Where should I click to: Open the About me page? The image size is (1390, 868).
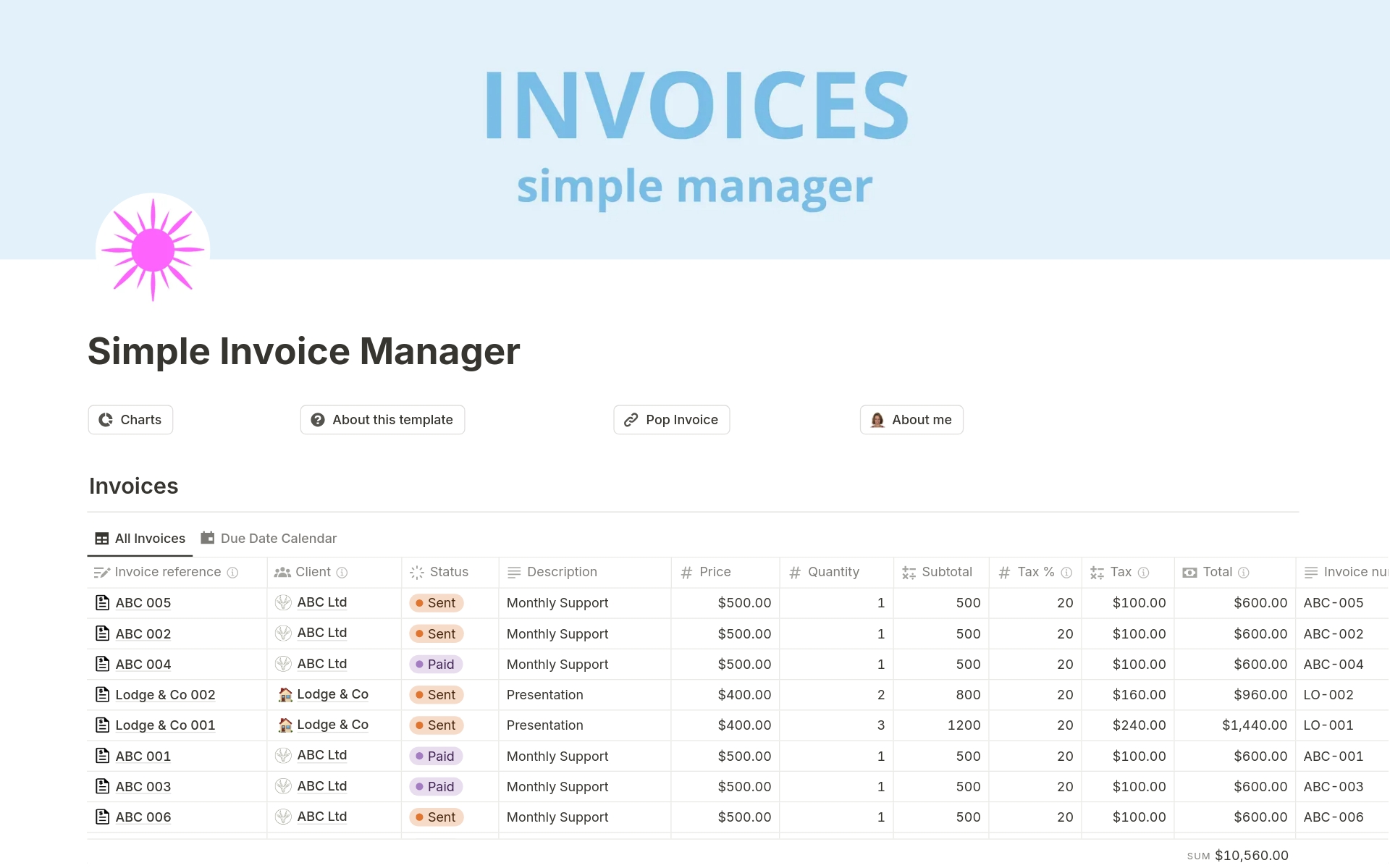pyautogui.click(x=911, y=420)
